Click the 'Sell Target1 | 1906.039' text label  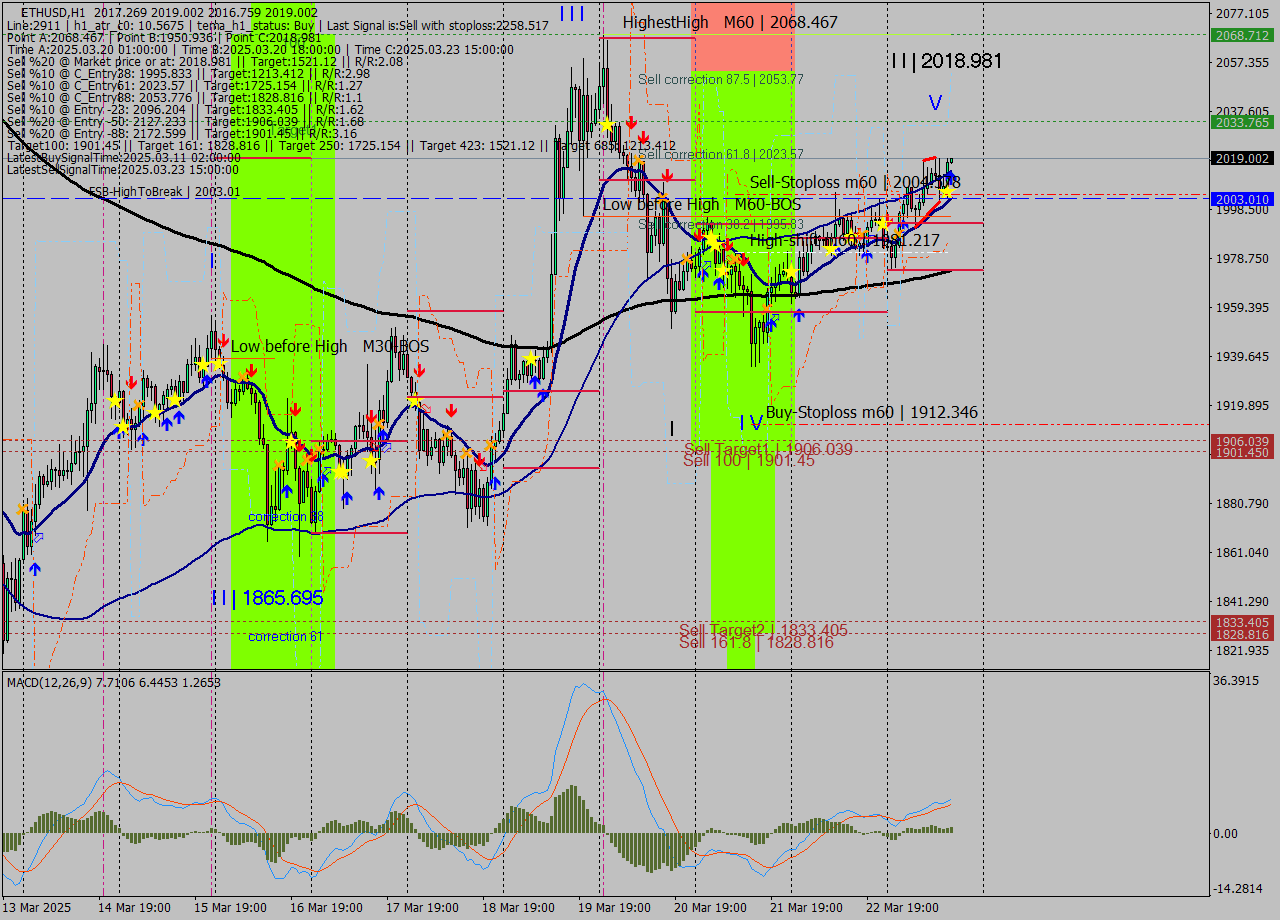[766, 449]
